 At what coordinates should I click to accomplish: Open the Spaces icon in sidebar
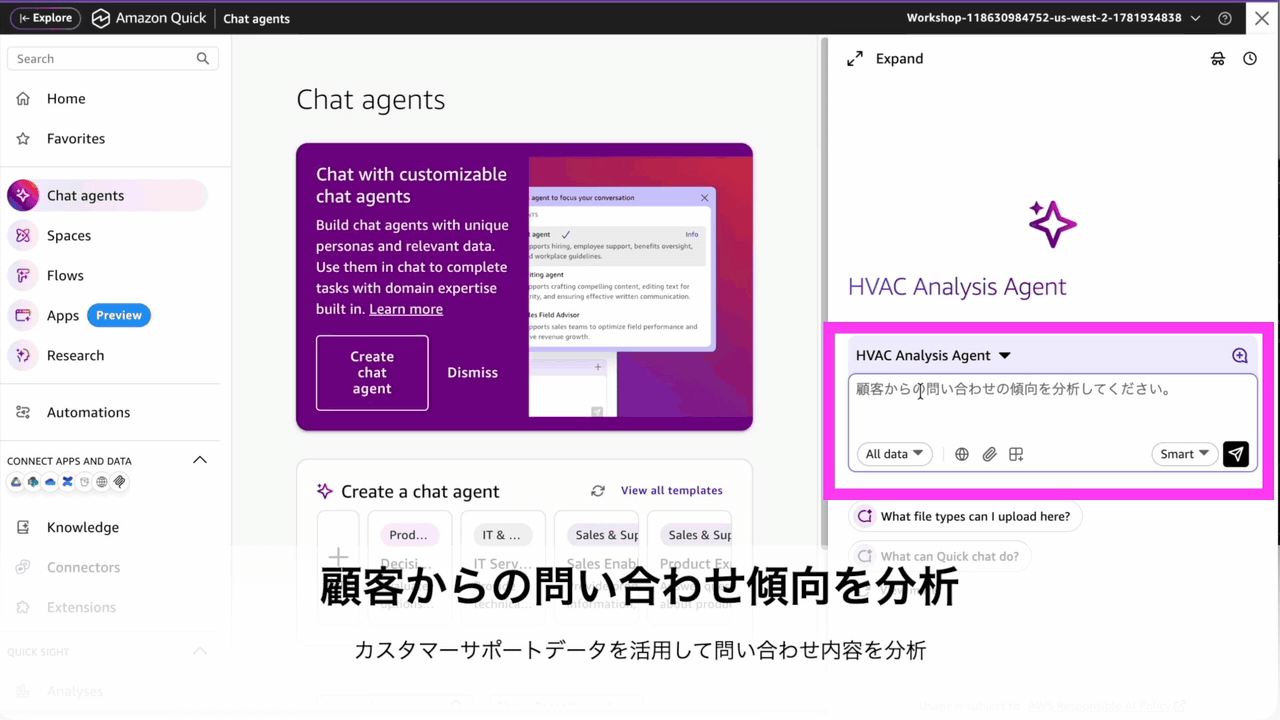[23, 236]
